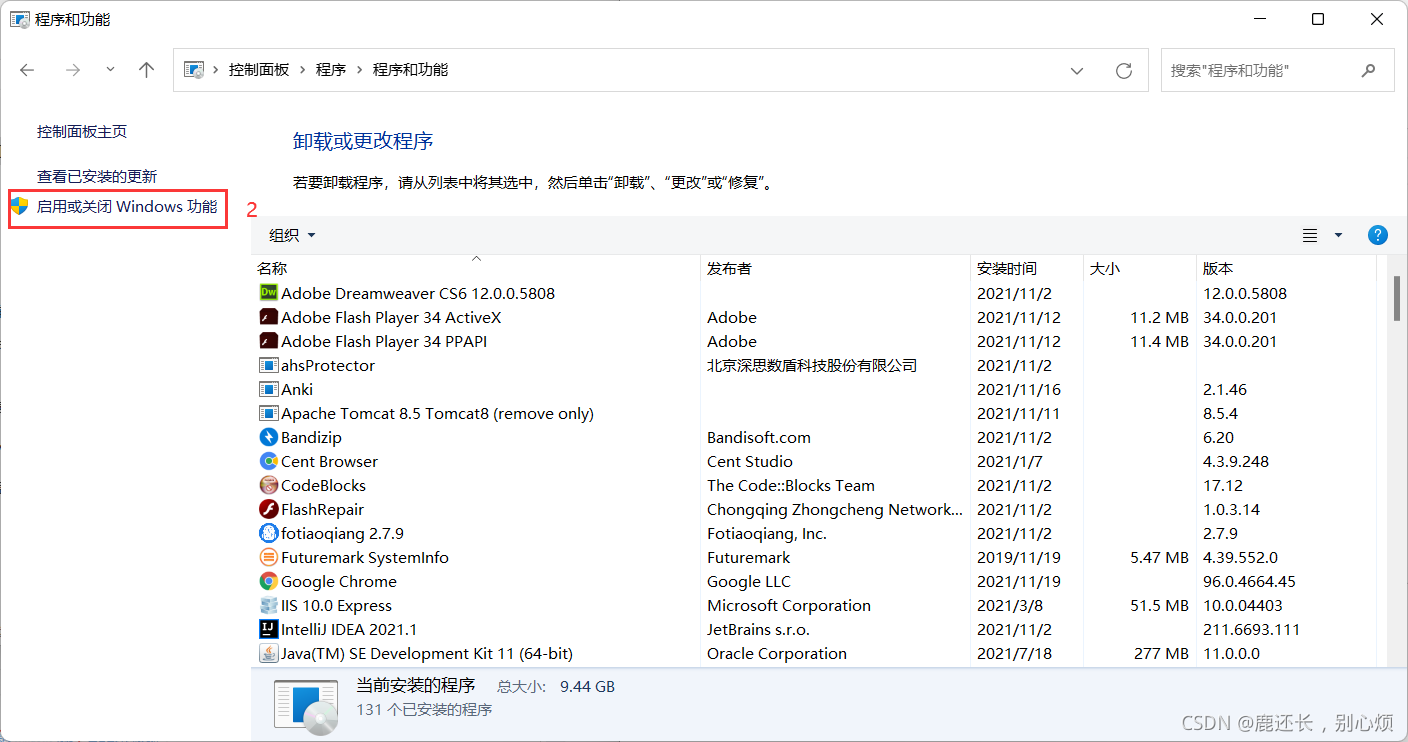
Task: Select publisher Oracle Corporation cell
Action: [x=777, y=653]
